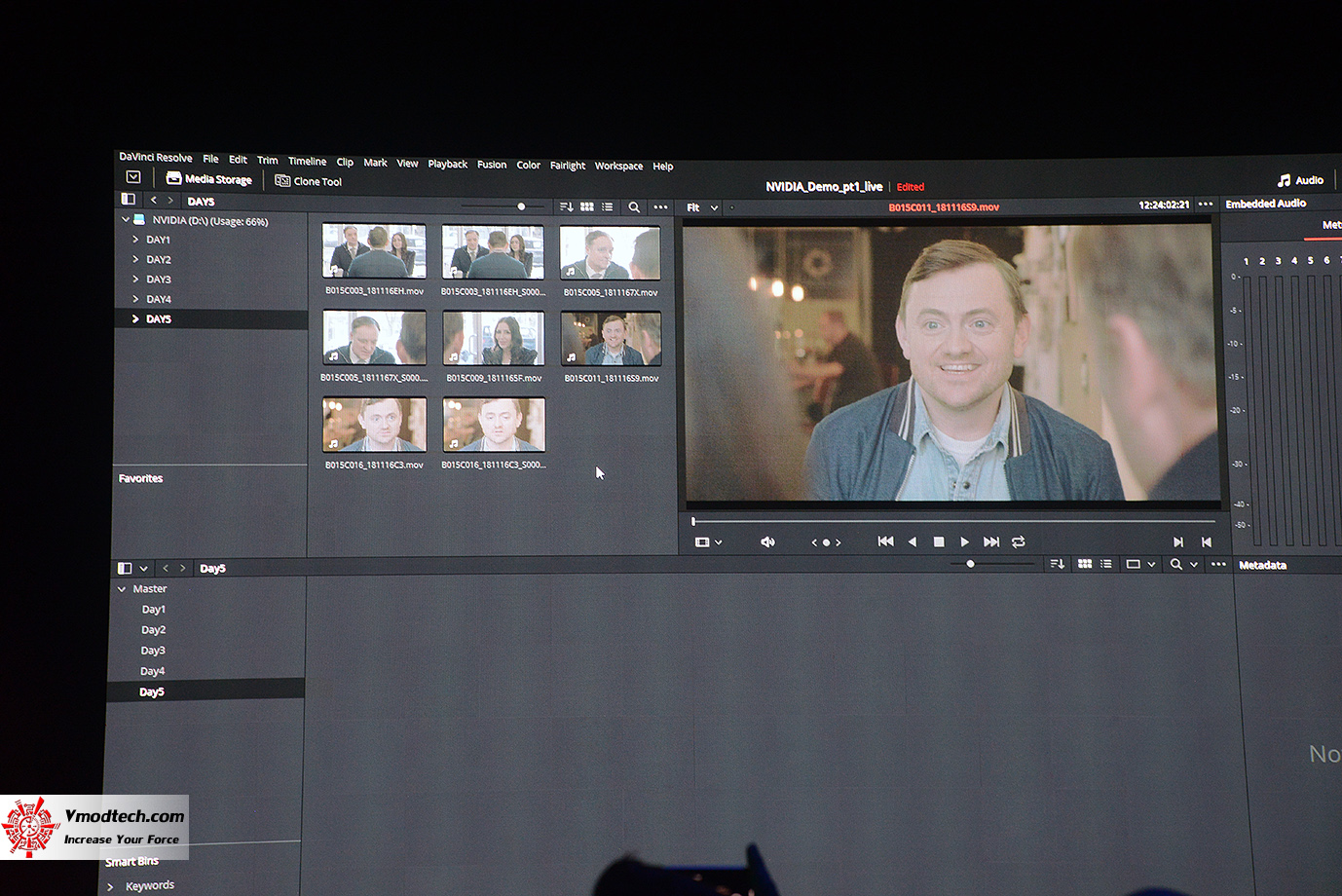Expand the DAY4 folder

(135, 299)
